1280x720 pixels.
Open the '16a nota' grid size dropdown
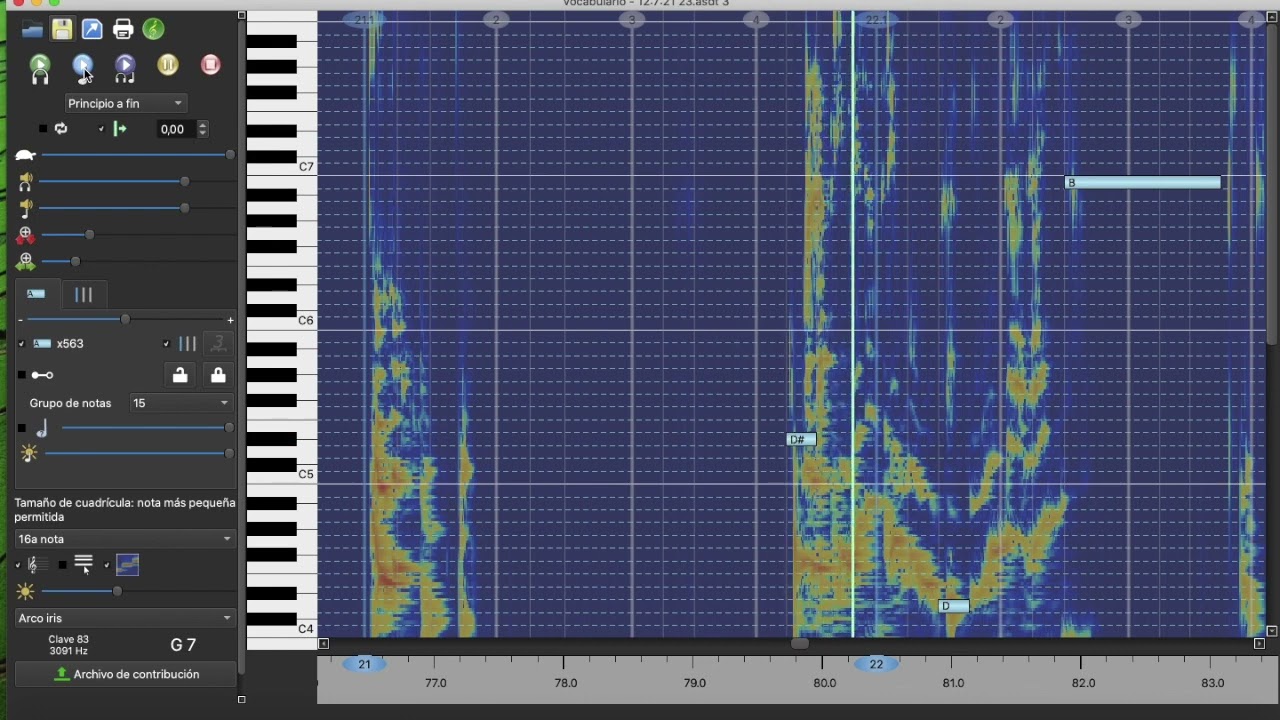(125, 539)
